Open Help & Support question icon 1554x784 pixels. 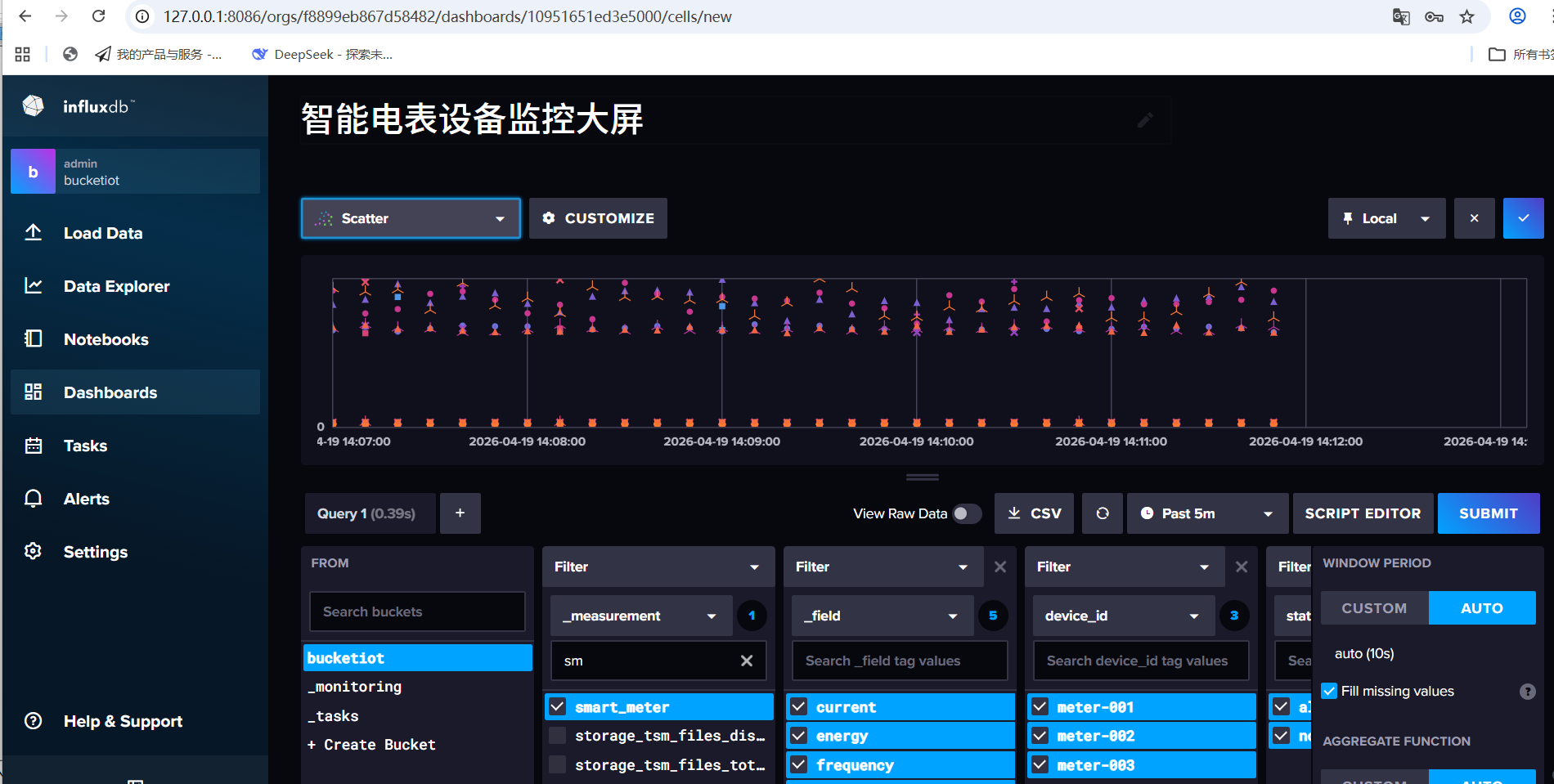[34, 721]
